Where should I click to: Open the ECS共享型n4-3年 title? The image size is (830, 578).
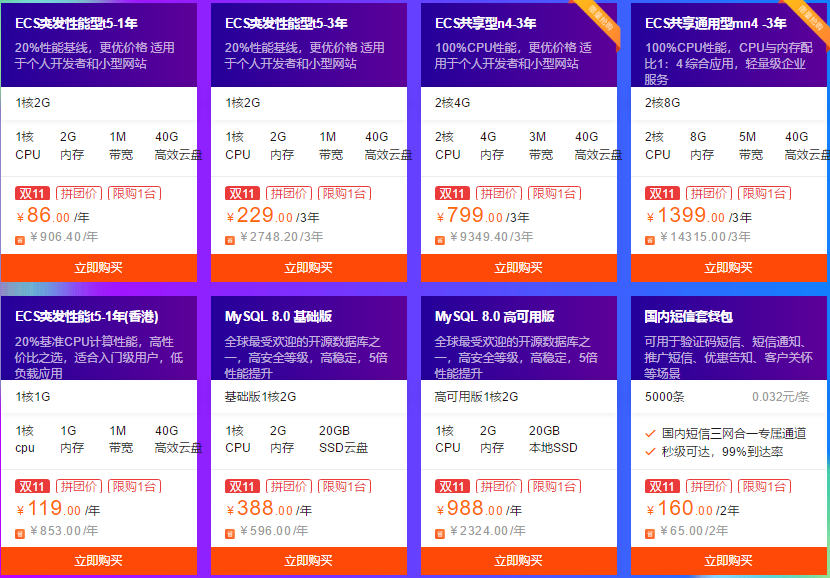(485, 24)
